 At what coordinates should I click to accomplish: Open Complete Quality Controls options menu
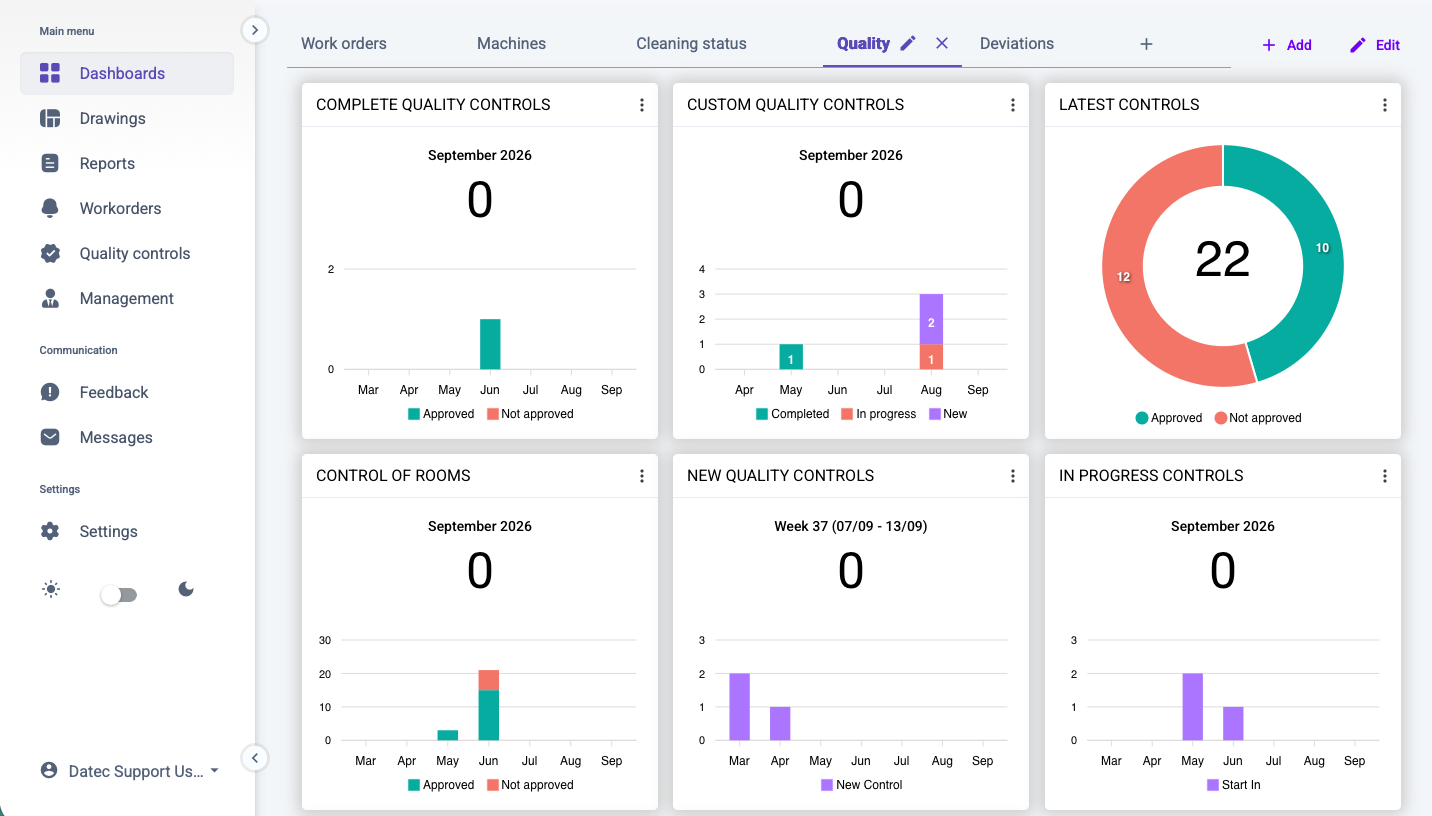pos(642,105)
